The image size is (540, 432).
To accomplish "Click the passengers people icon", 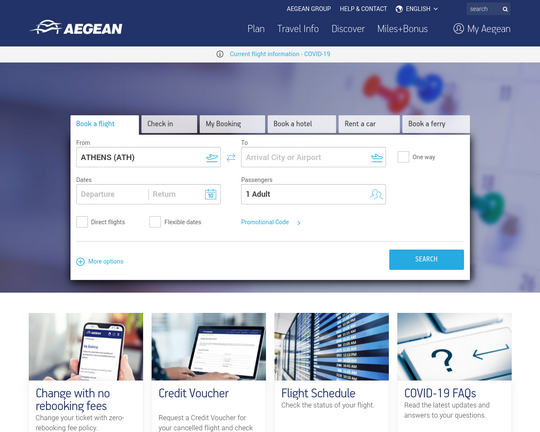I will tap(376, 194).
